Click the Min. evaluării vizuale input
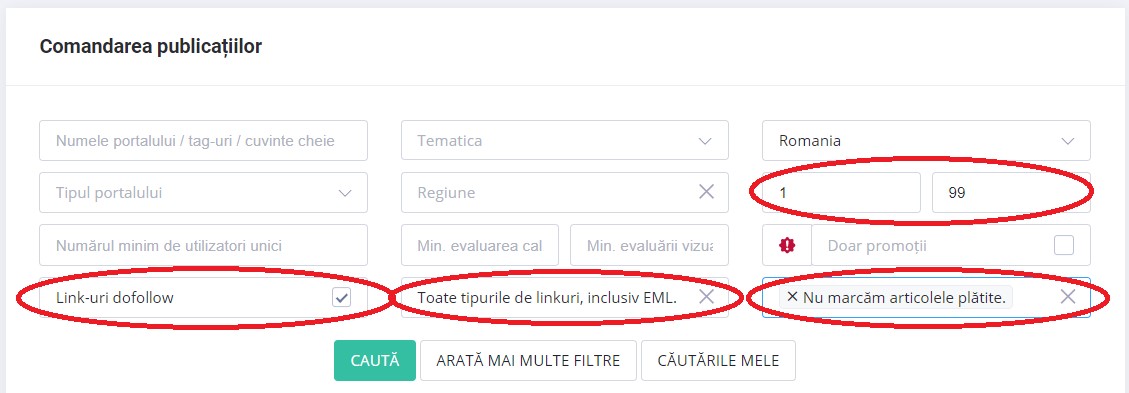Viewport: 1129px width, 393px height. (x=649, y=245)
